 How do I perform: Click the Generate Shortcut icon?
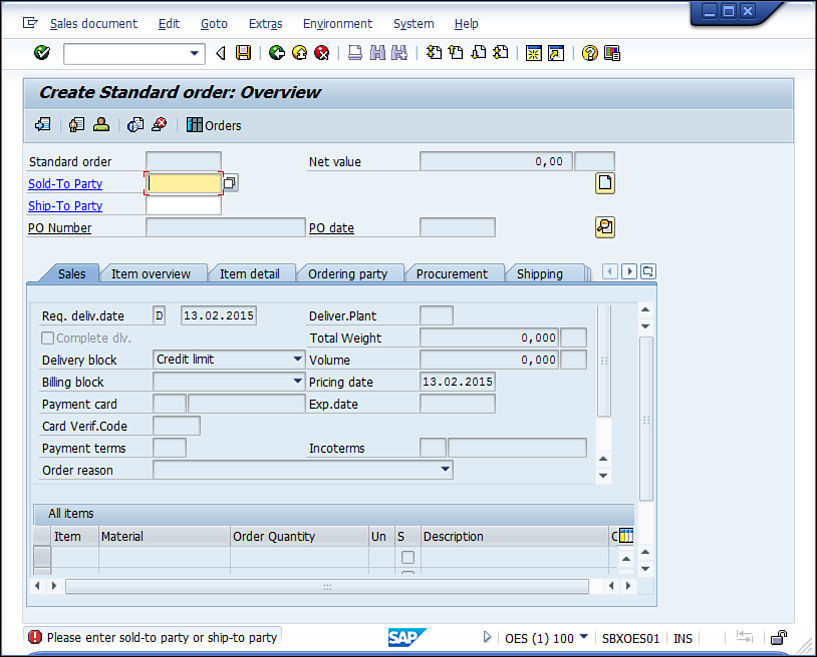pos(556,53)
